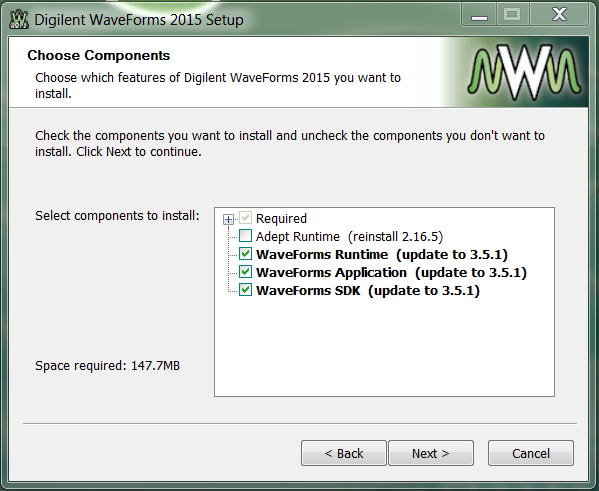This screenshot has height=491, width=599.
Task: Cancel the setup wizard
Action: 531,453
